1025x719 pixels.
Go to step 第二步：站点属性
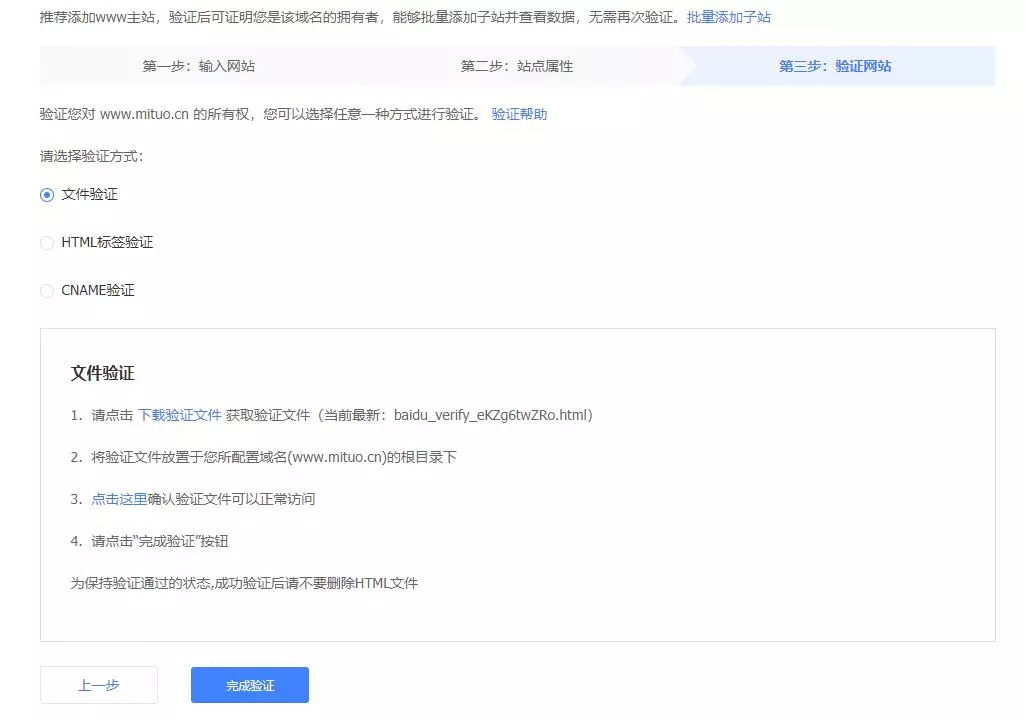coord(516,67)
